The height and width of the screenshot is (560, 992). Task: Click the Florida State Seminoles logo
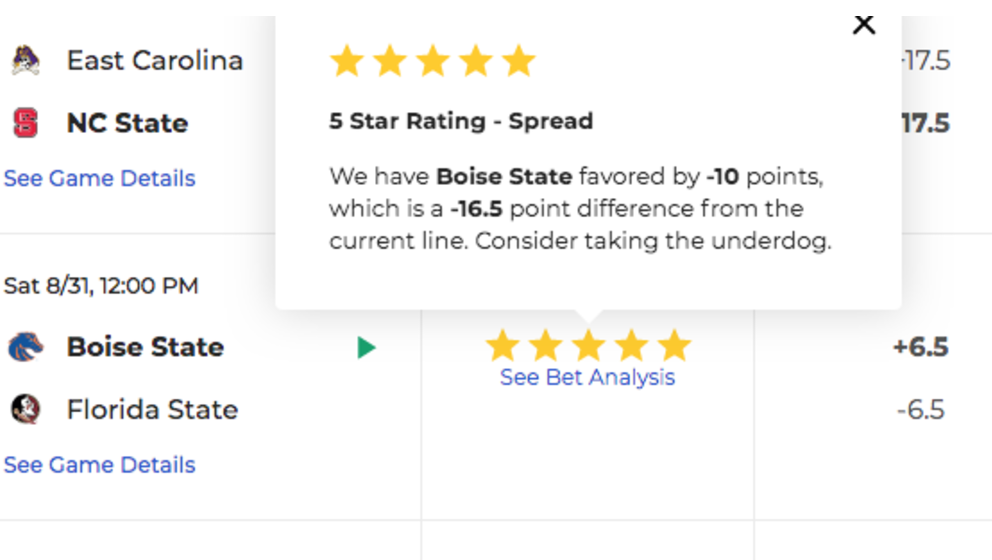click(26, 409)
